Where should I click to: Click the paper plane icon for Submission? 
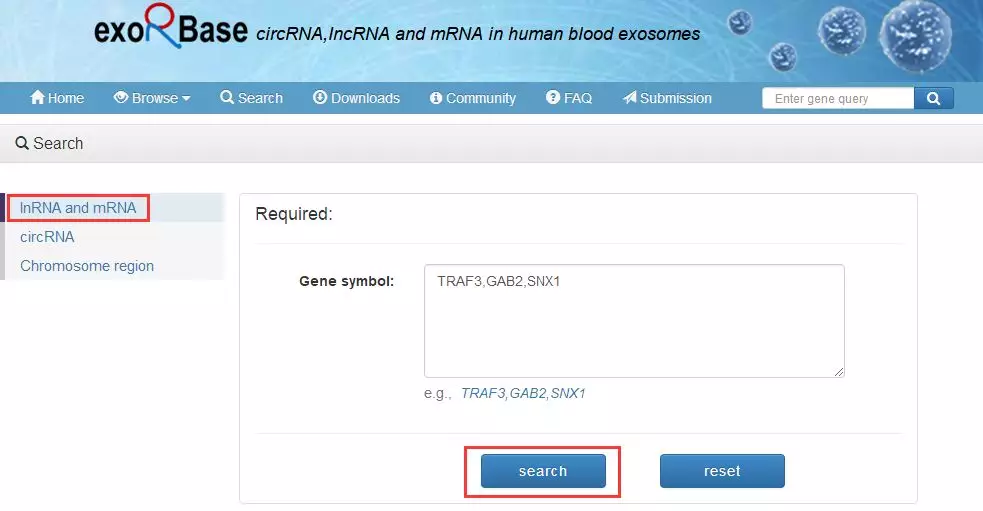(629, 98)
